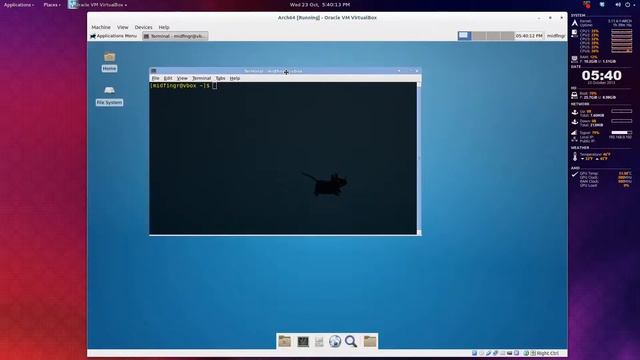Image resolution: width=640 pixels, height=360 pixels.
Task: Open the application finder magnifier icon in dock
Action: click(351, 341)
